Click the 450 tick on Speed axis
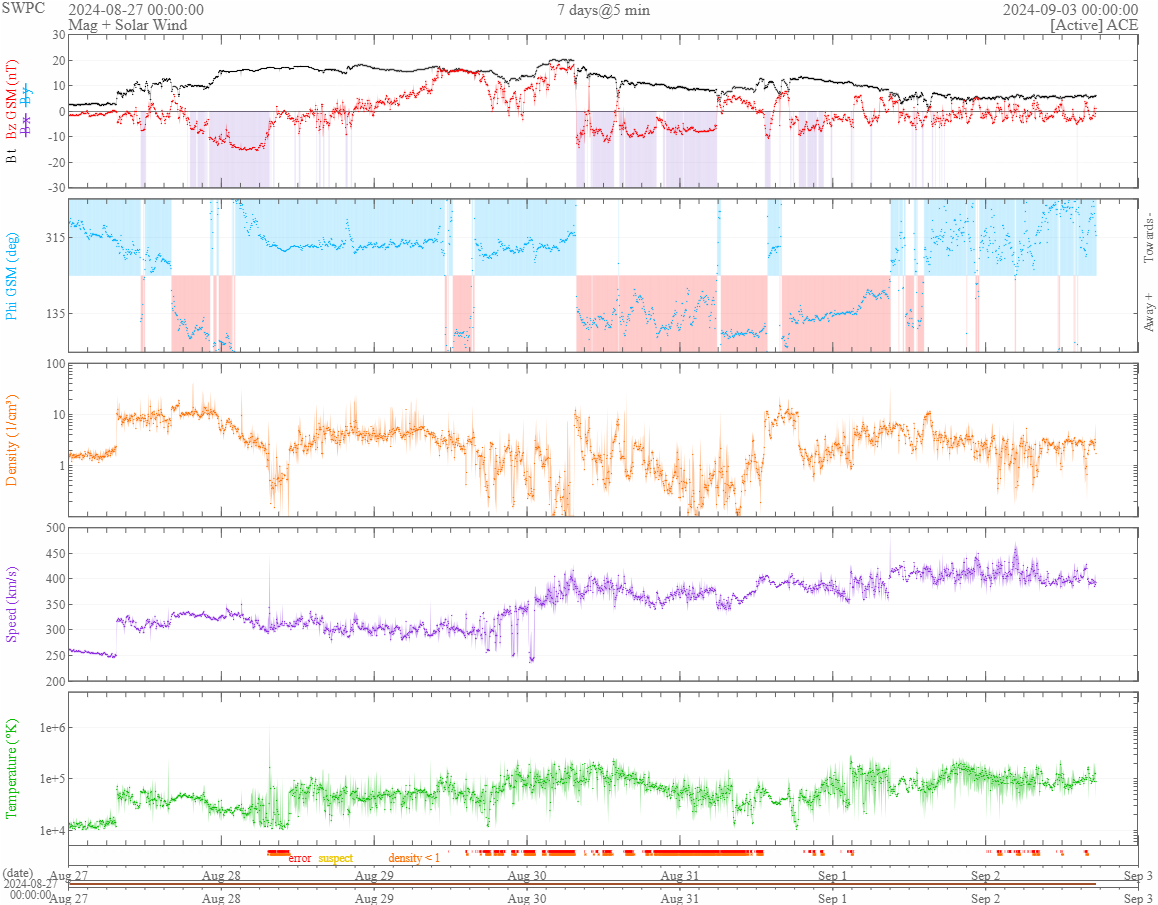This screenshot has width=1158, height=905. (56, 554)
